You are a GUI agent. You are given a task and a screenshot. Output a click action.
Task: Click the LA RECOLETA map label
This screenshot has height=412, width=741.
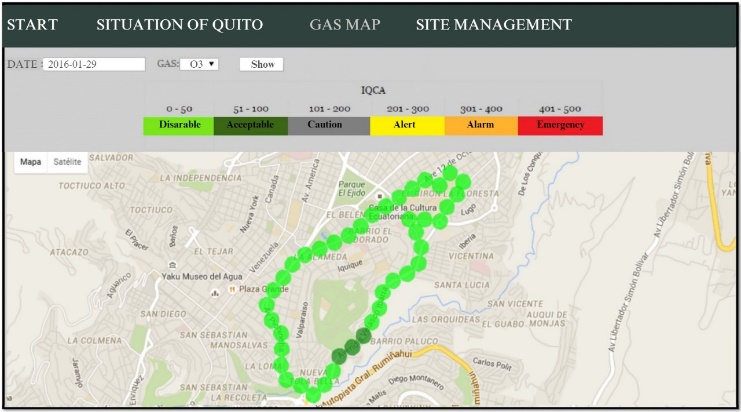(239, 397)
